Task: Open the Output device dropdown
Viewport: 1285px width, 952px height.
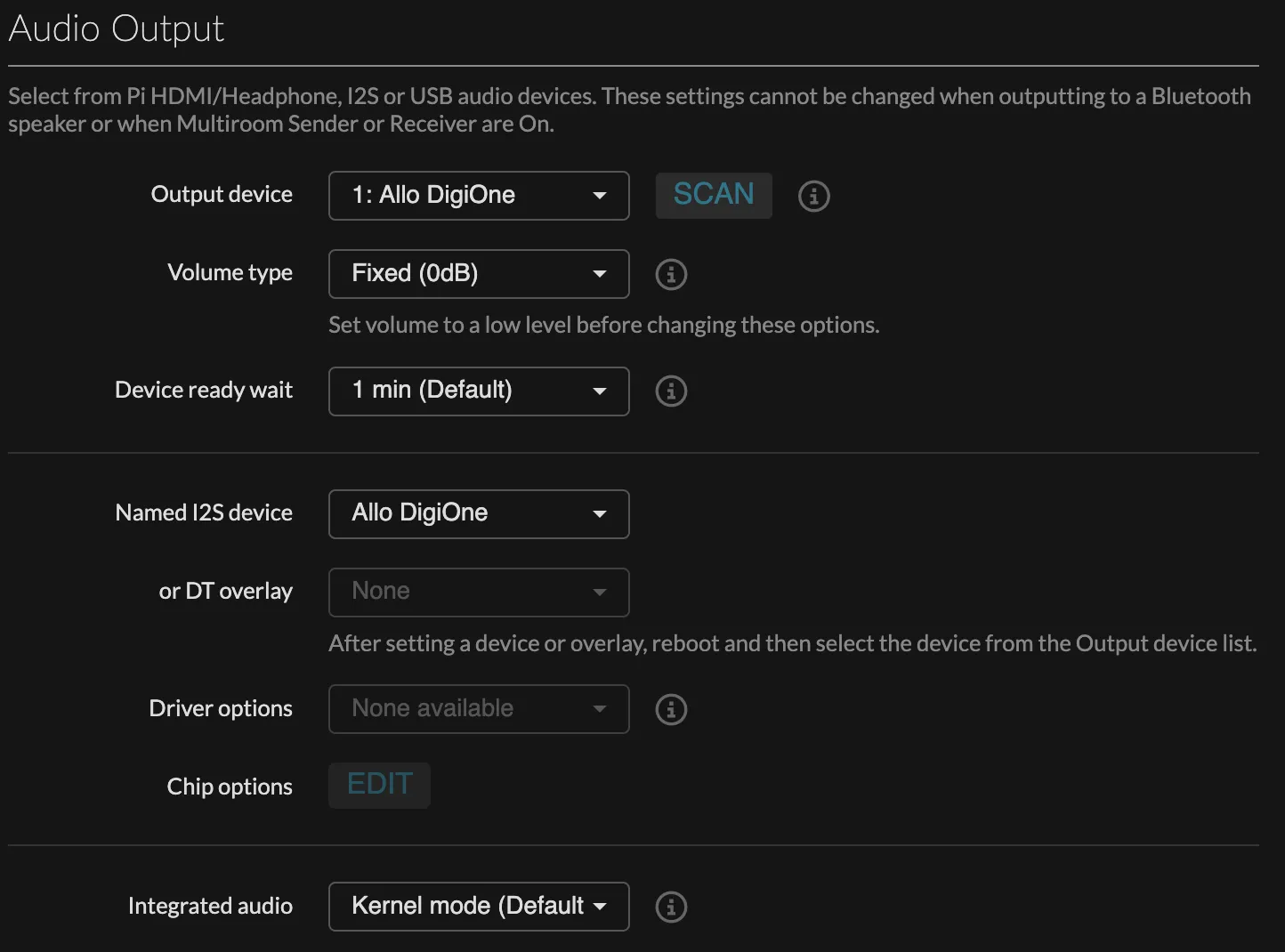Action: click(x=479, y=196)
